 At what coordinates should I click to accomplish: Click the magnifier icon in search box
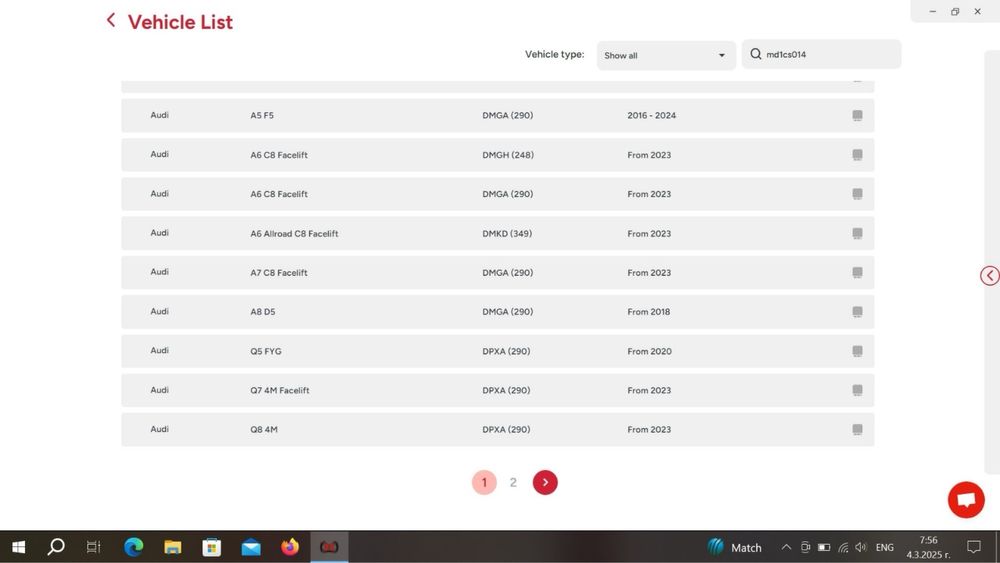pos(756,54)
